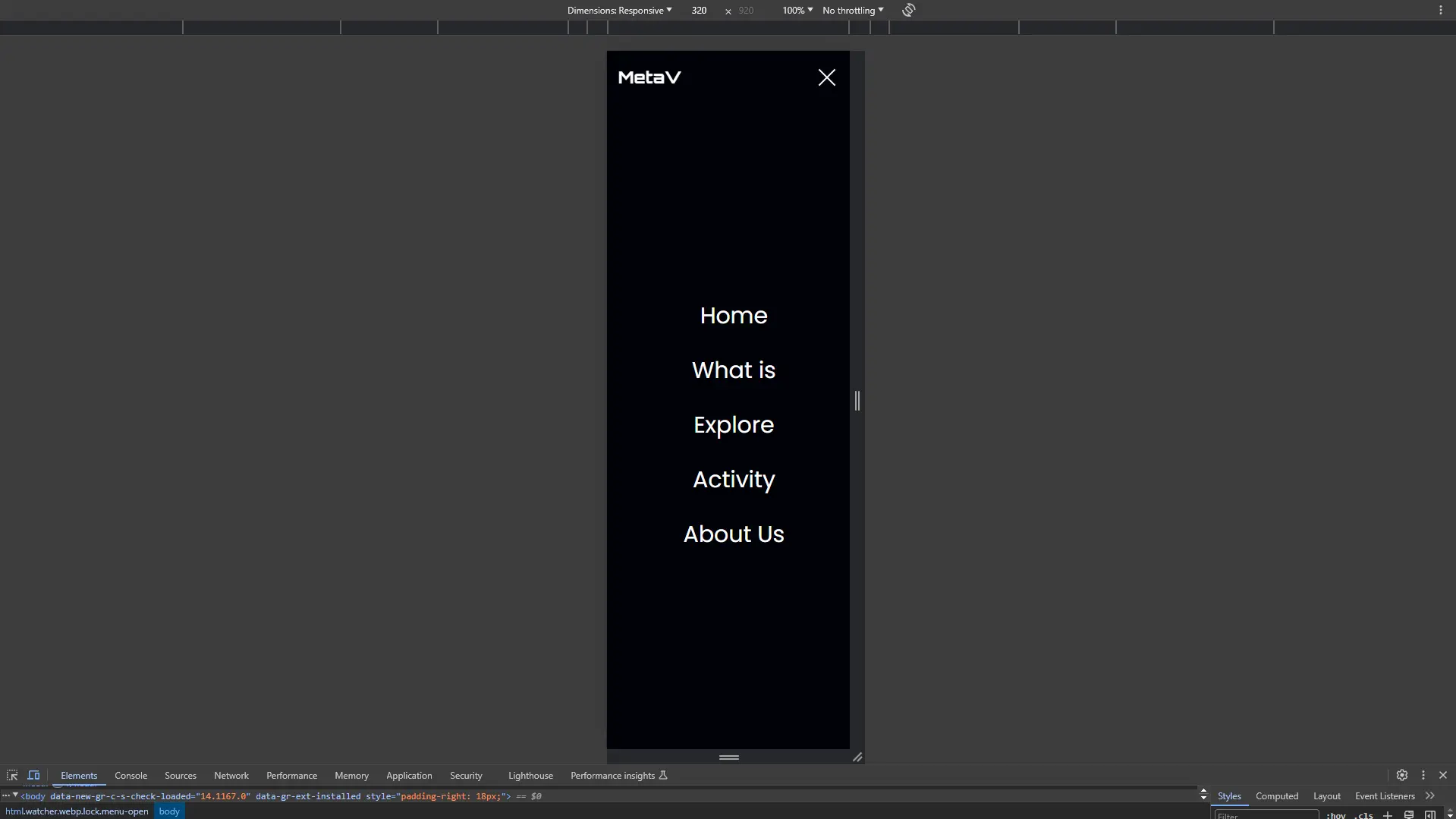Select the body breadcrumb
Viewport: 1456px width, 819px height.
[169, 811]
